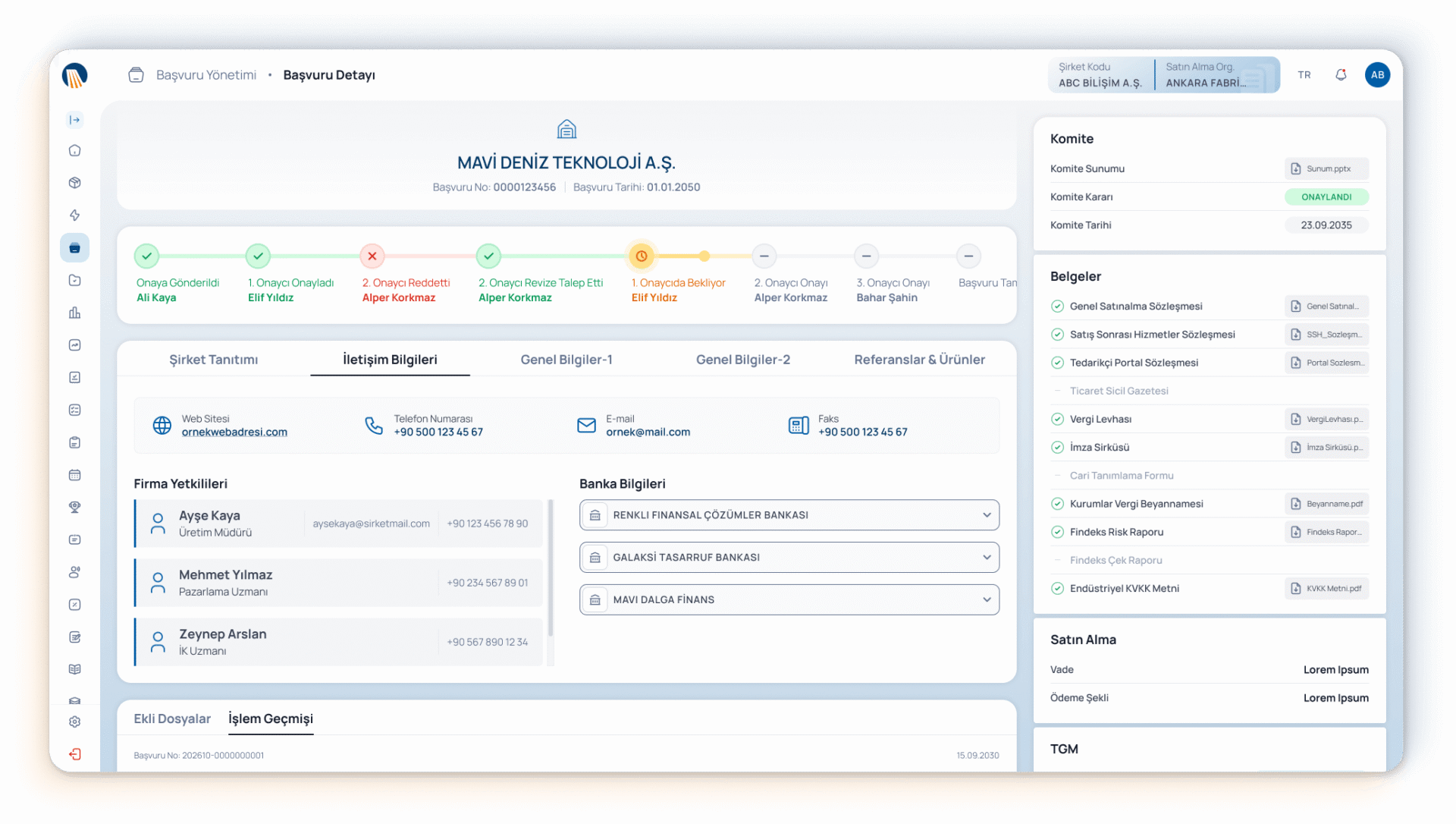The height and width of the screenshot is (824, 1456).
Task: Expand Mavi Dalga Finans dropdown
Action: (987, 599)
